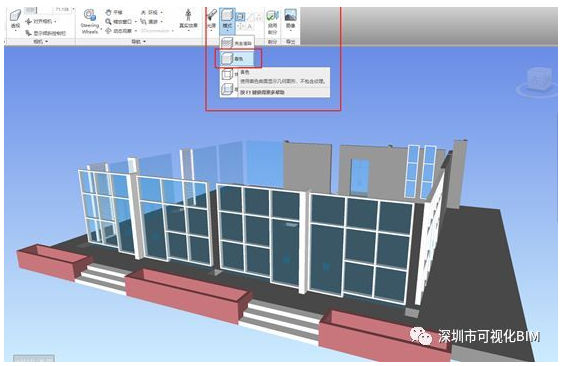Open the Walk (漫游) dropdown arrow
The image size is (563, 366).
click(161, 22)
